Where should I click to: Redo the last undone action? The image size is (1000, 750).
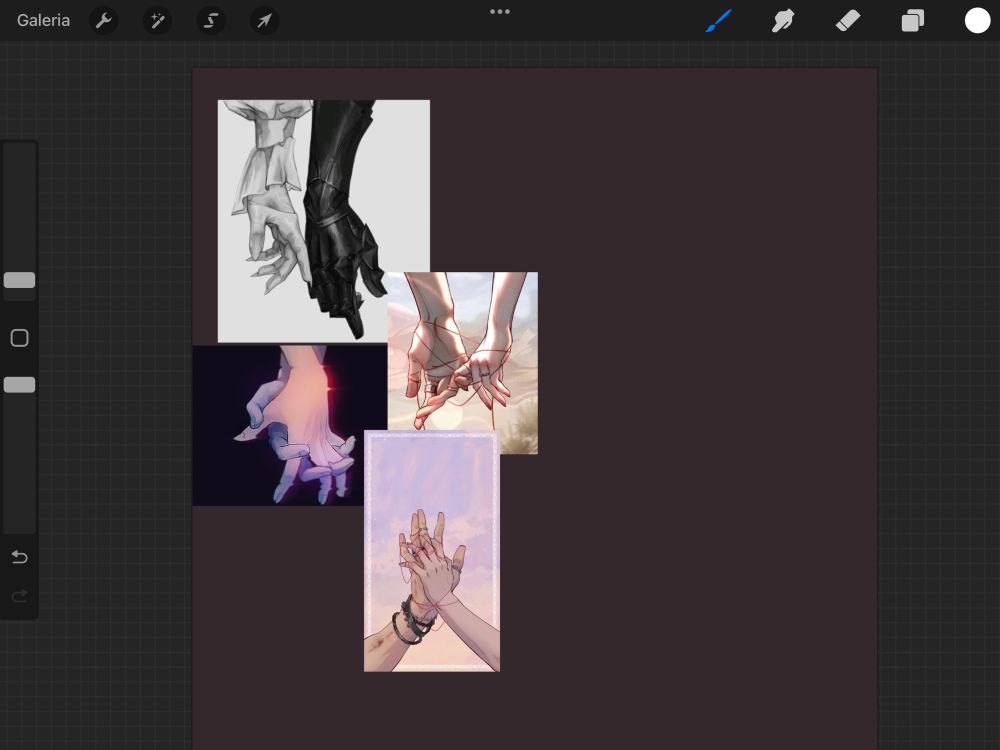[x=19, y=596]
